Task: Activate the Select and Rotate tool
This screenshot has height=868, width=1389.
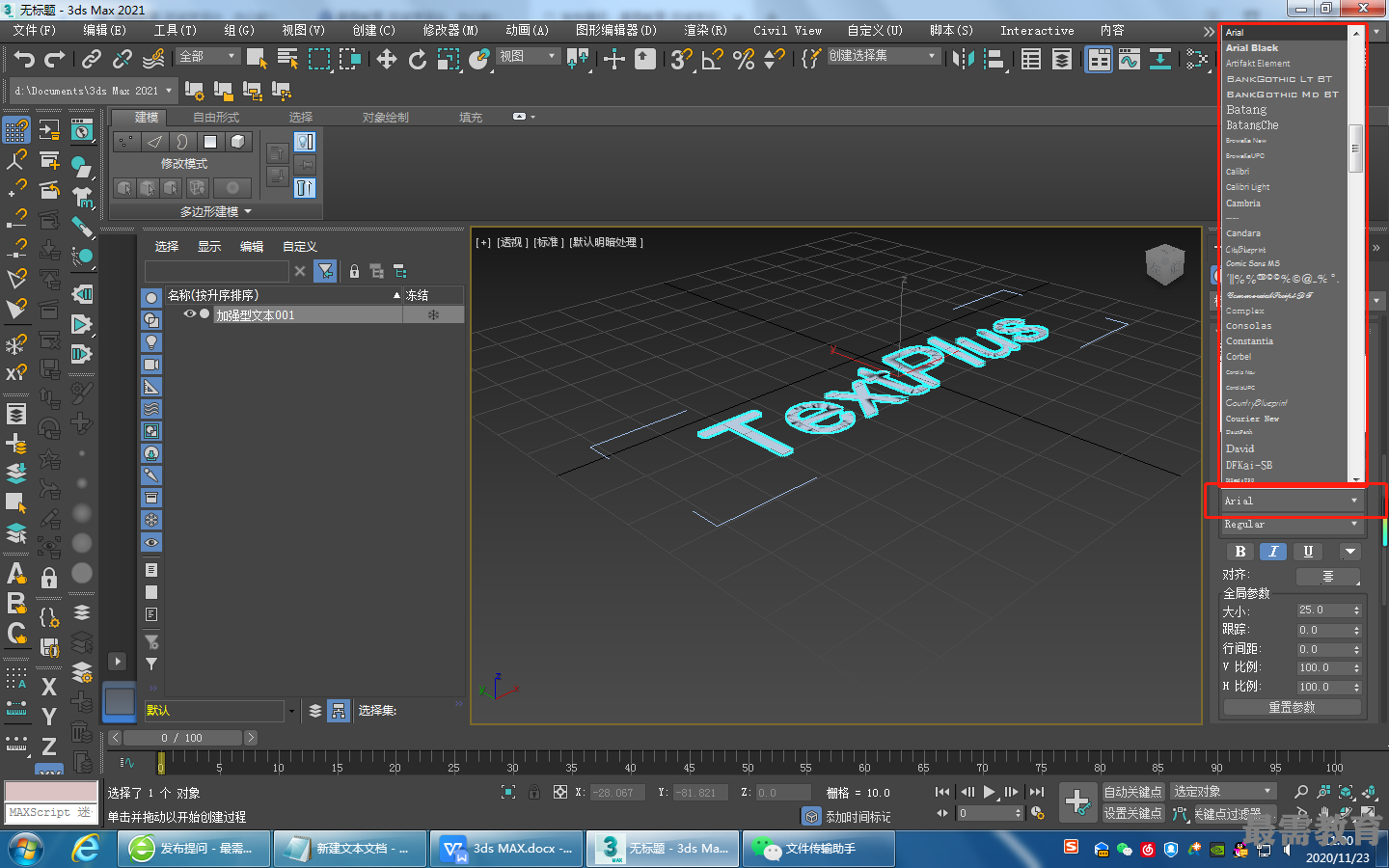Action: (x=418, y=60)
